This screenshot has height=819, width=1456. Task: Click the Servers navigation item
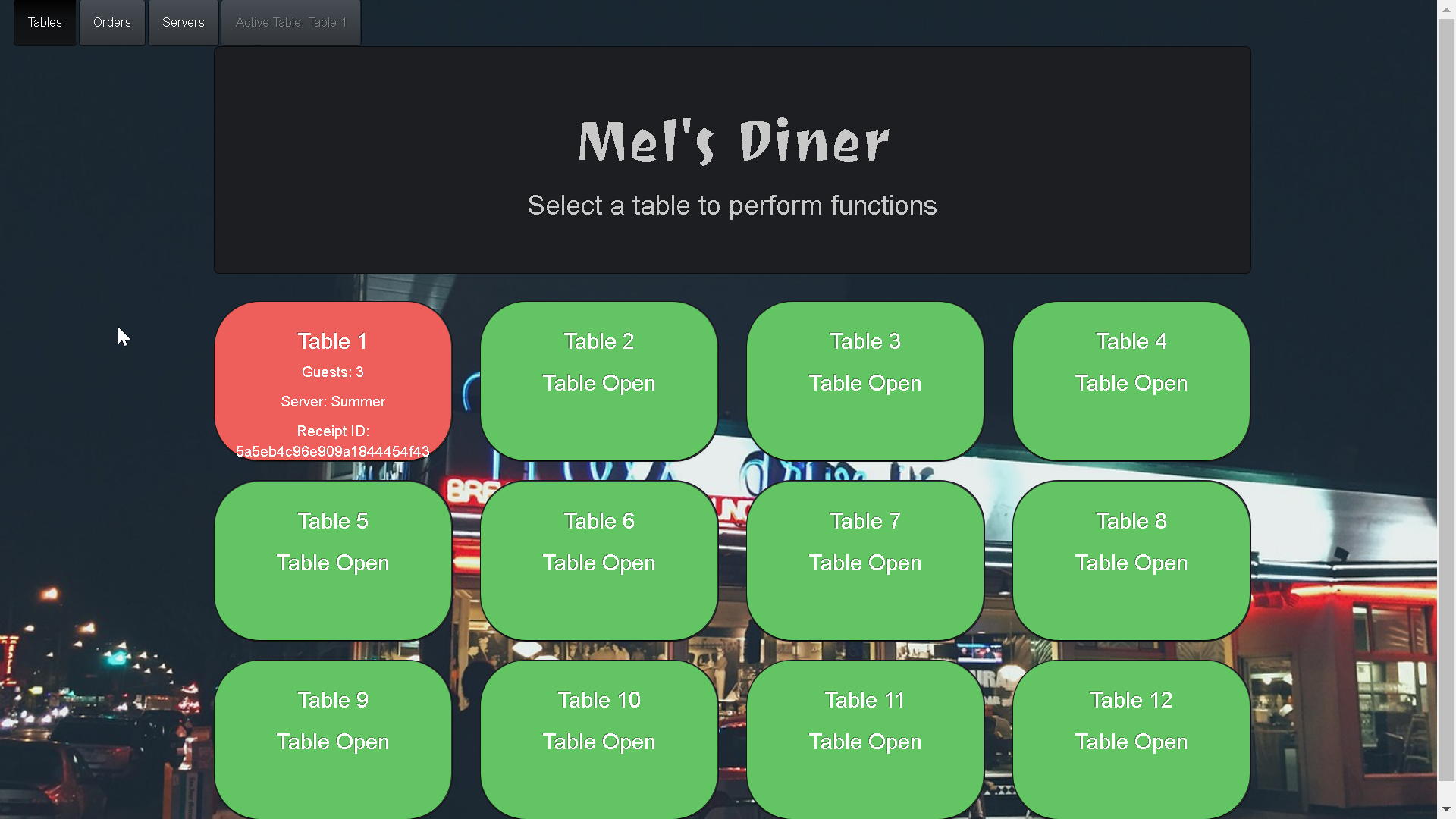tap(183, 22)
